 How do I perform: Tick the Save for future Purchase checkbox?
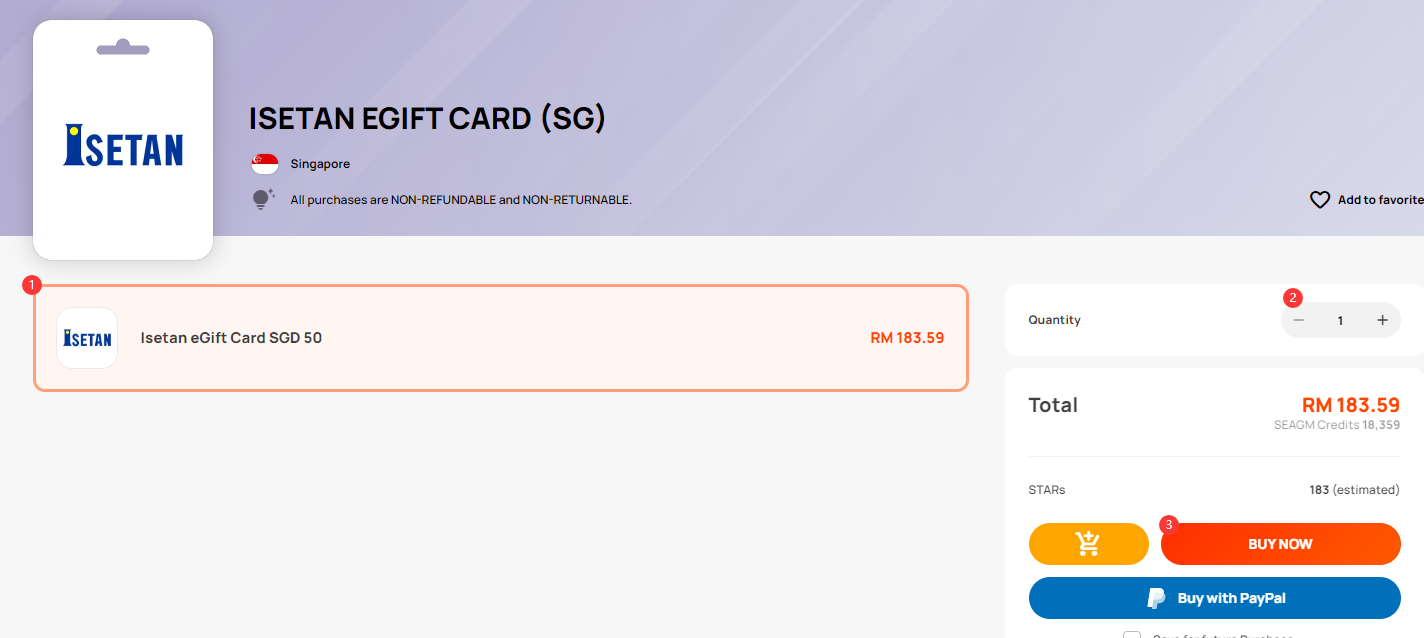point(1132,634)
